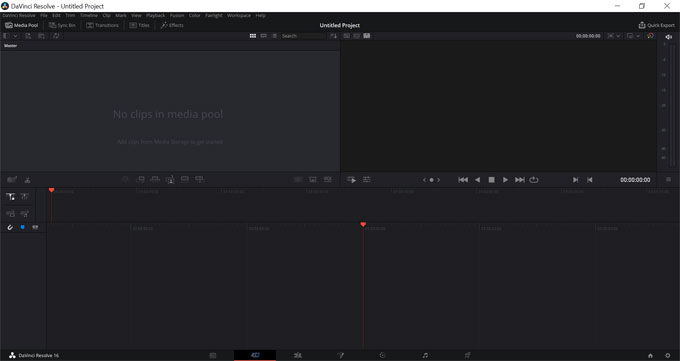Open the Timeline menu
Screen dimensions: 680x361
click(89, 15)
